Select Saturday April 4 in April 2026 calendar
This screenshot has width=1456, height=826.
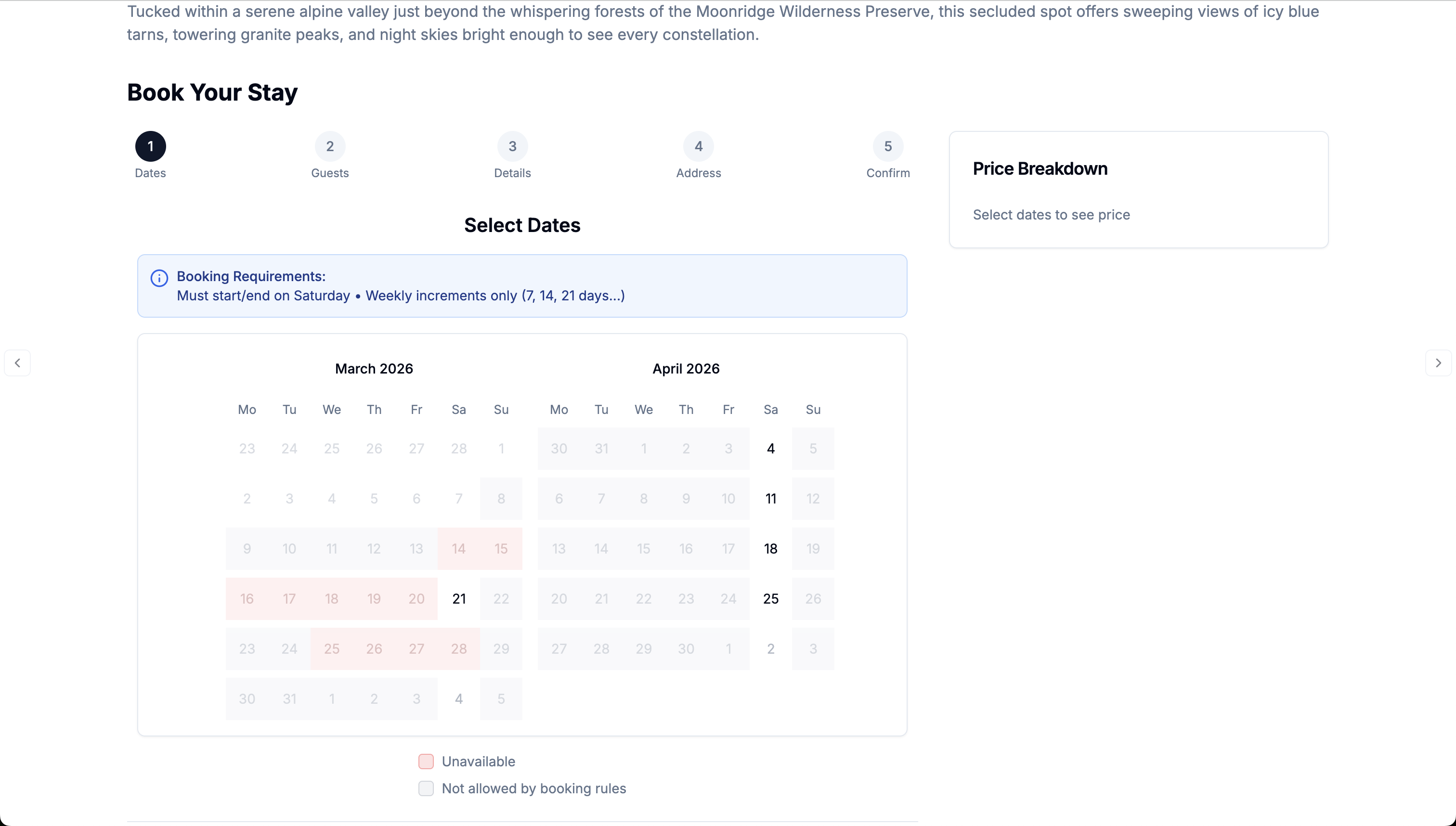coord(770,449)
